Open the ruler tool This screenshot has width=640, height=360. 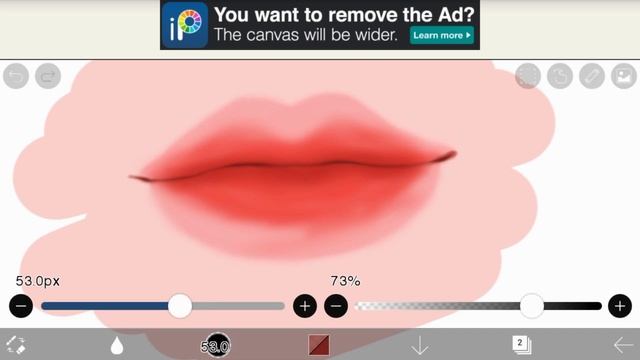coord(592,76)
